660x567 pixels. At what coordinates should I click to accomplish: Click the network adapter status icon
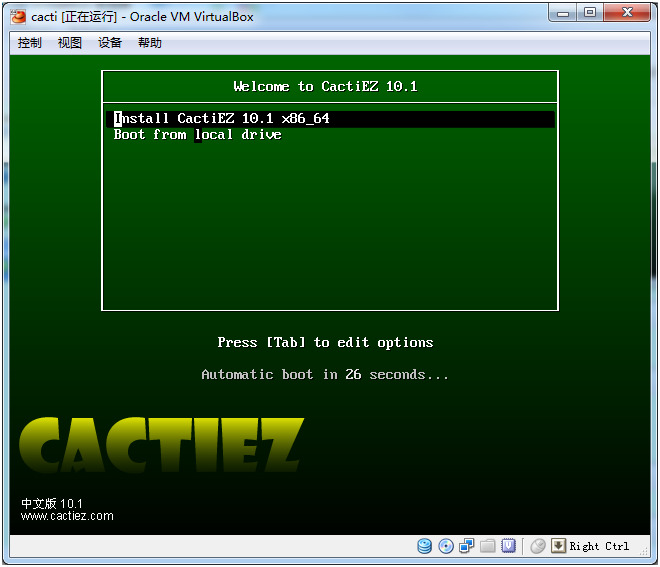coord(466,546)
